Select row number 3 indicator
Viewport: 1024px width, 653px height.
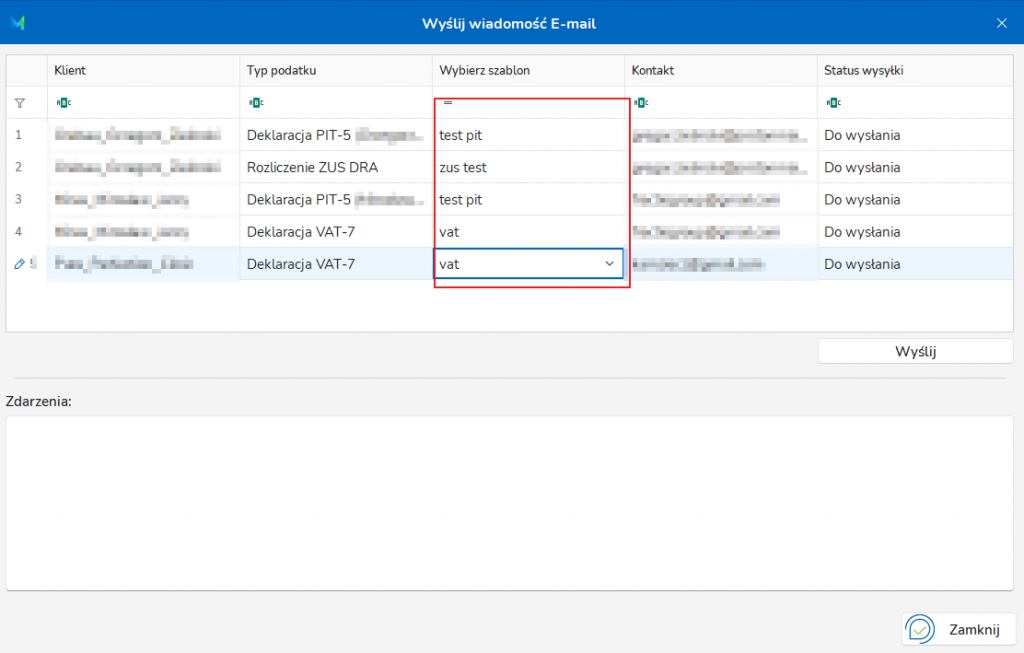tap(27, 200)
